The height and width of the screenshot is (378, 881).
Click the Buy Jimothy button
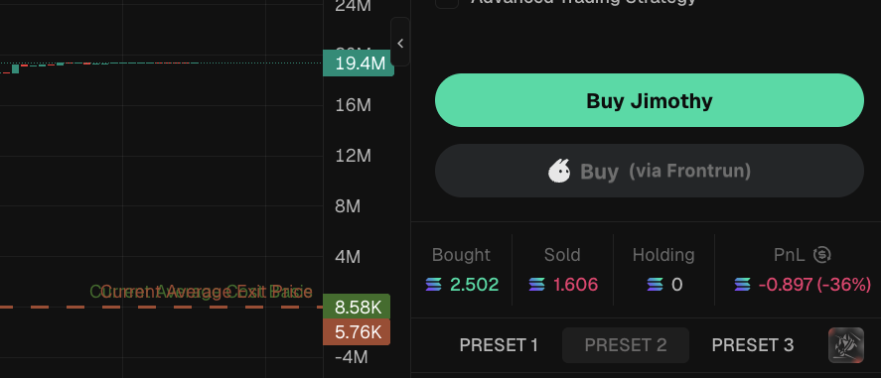click(x=649, y=101)
